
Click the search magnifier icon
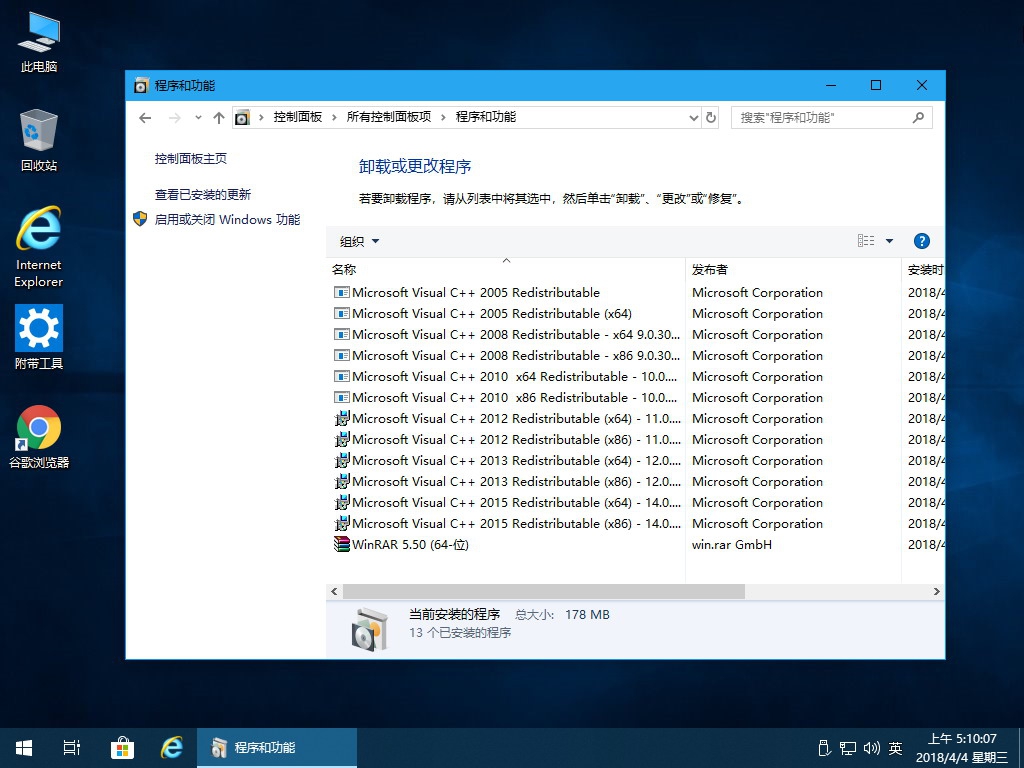[x=918, y=118]
